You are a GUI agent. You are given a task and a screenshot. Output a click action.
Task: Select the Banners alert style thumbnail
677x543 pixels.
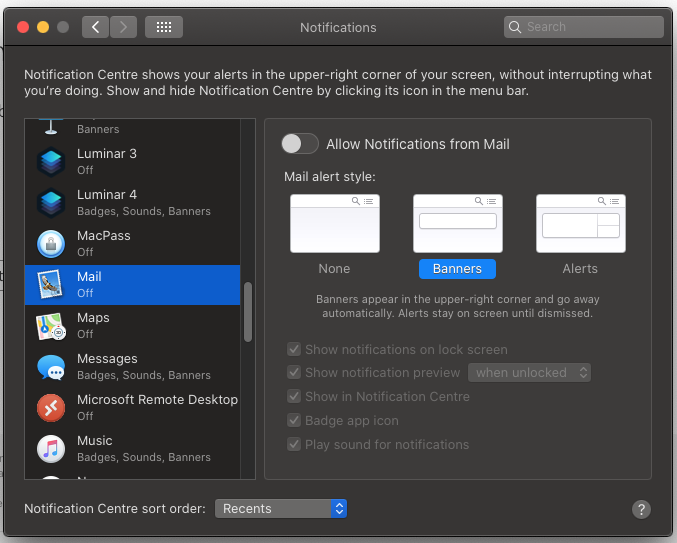coord(458,223)
